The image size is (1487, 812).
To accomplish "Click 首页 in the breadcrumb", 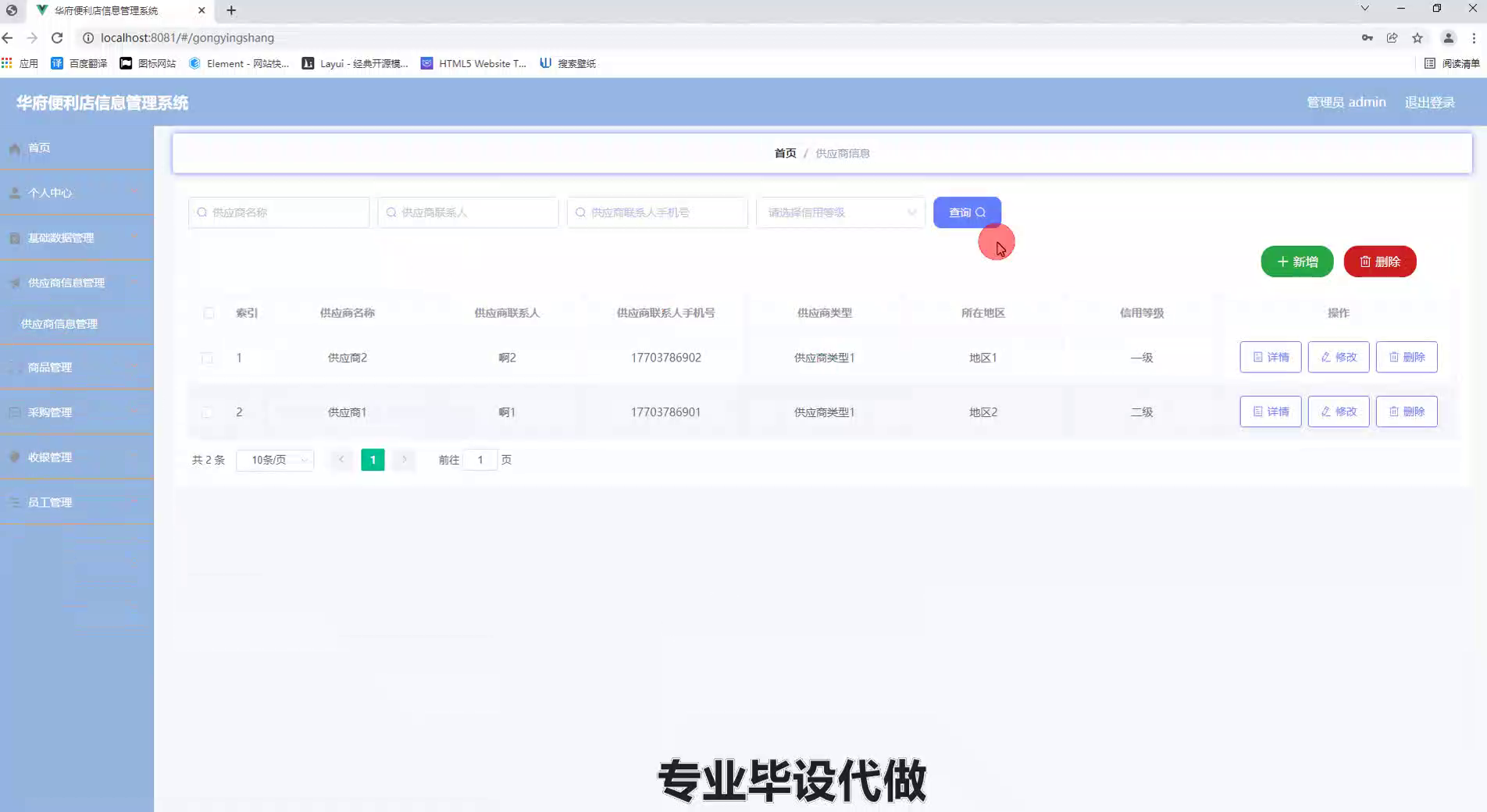I will point(785,153).
